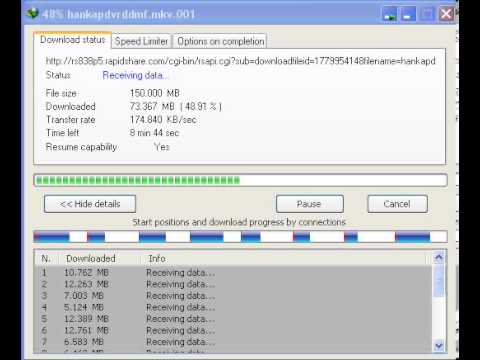
Task: Click the rapidshare download URL text
Action: pyautogui.click(x=240, y=61)
